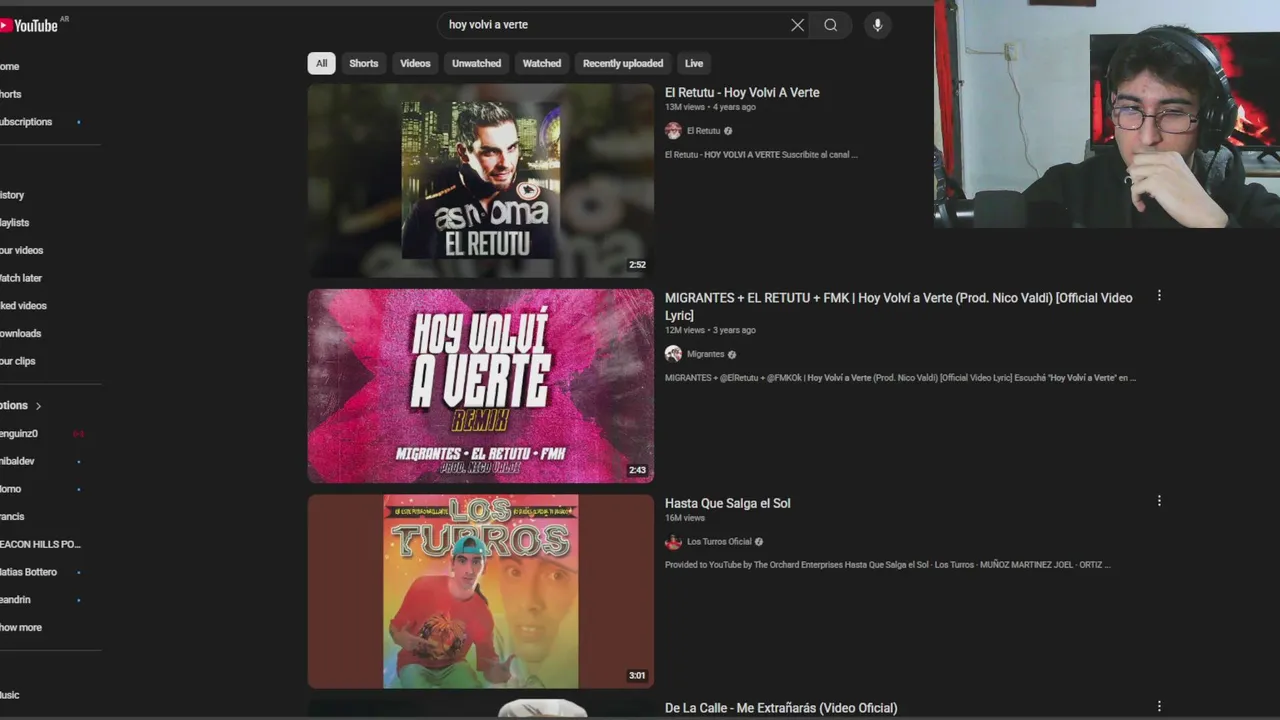The image size is (1280, 720).
Task: Select the Unwatched filter chip
Action: click(x=476, y=63)
